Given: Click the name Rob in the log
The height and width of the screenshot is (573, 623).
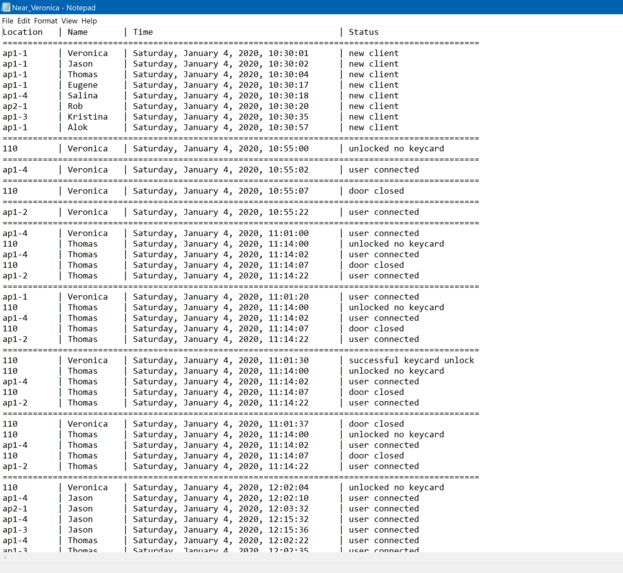Looking at the screenshot, I should 75,106.
